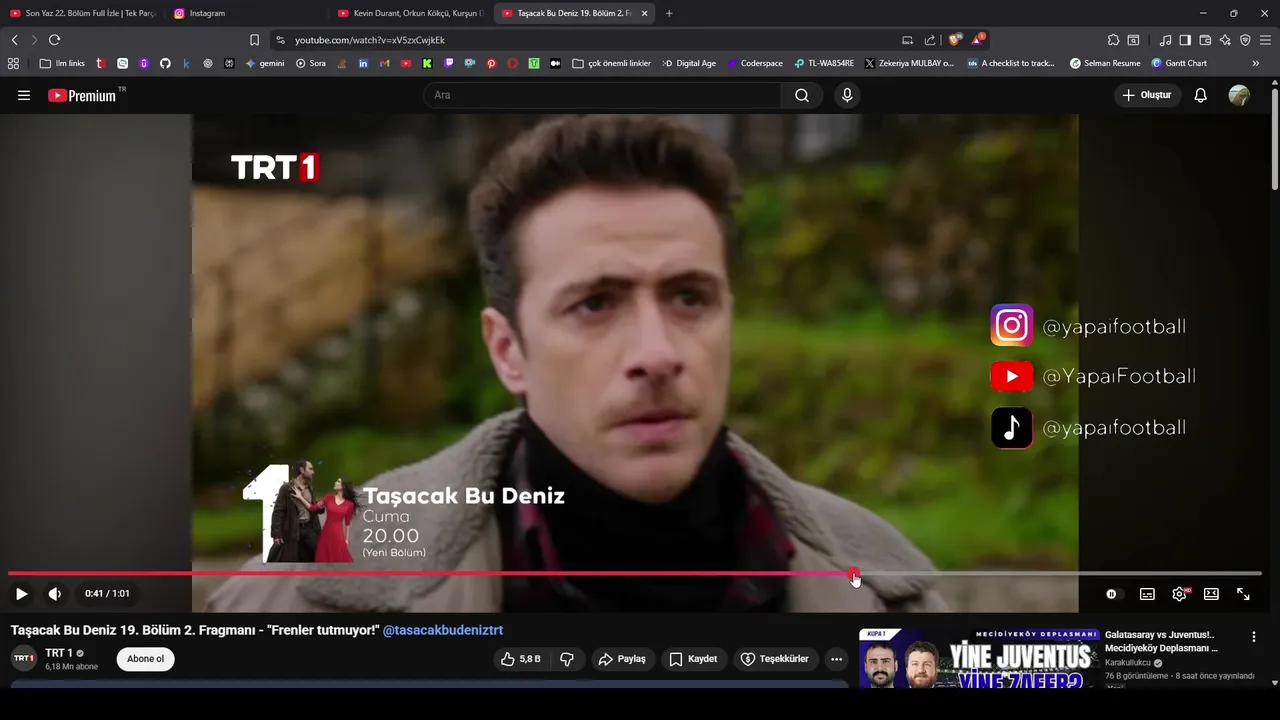The width and height of the screenshot is (1280, 720).
Task: Seek on the video progress bar
Action: (x=634, y=574)
